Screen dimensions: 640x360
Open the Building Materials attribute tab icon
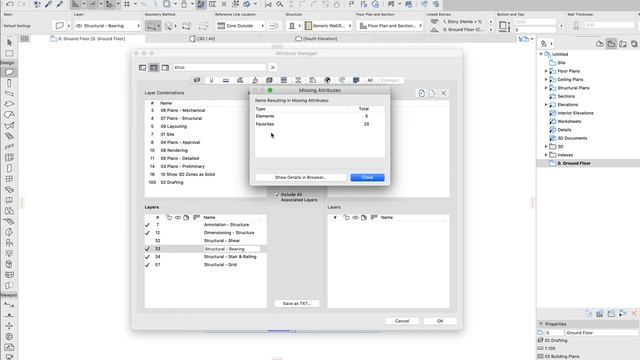[x=269, y=80]
